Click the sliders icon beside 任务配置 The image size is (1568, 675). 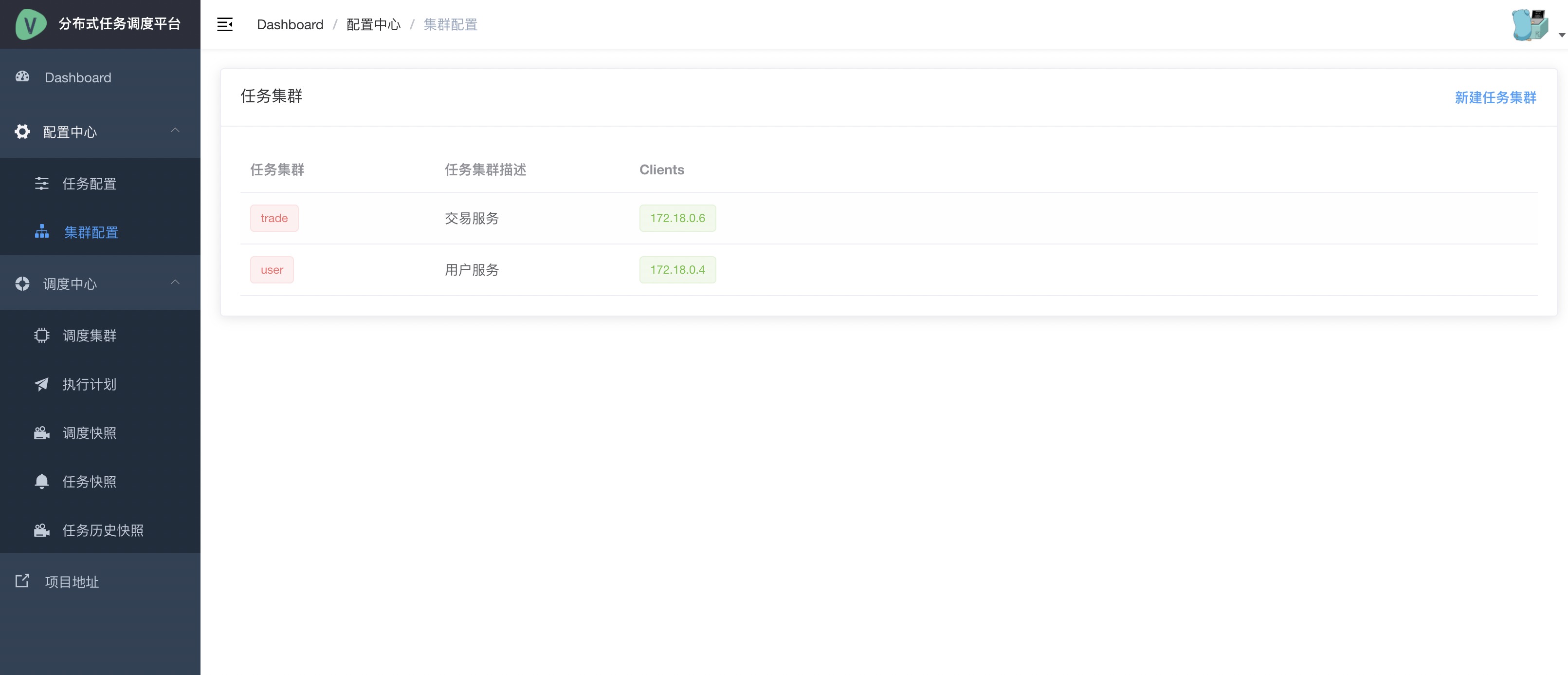[41, 184]
